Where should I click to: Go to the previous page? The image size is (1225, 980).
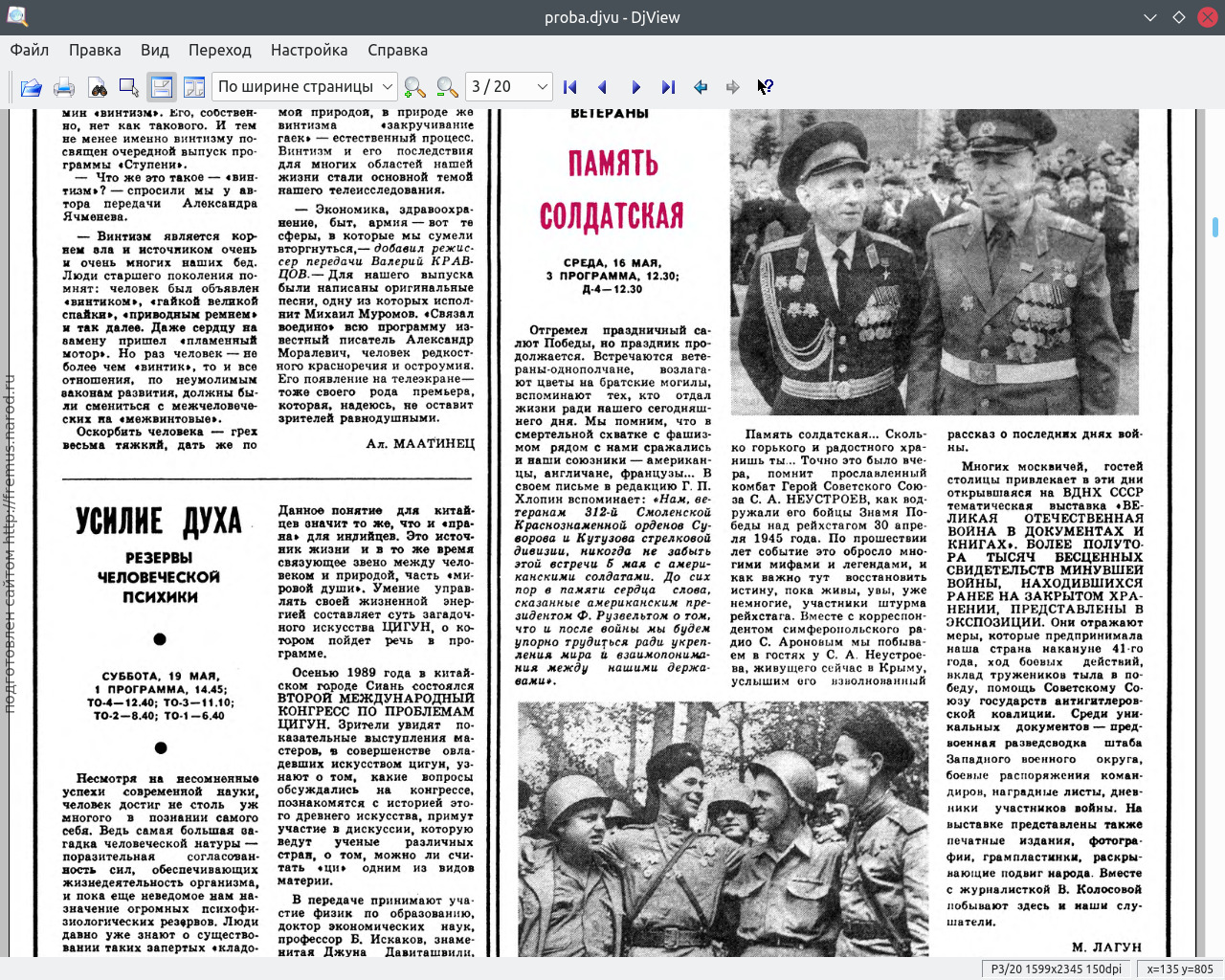tap(603, 87)
